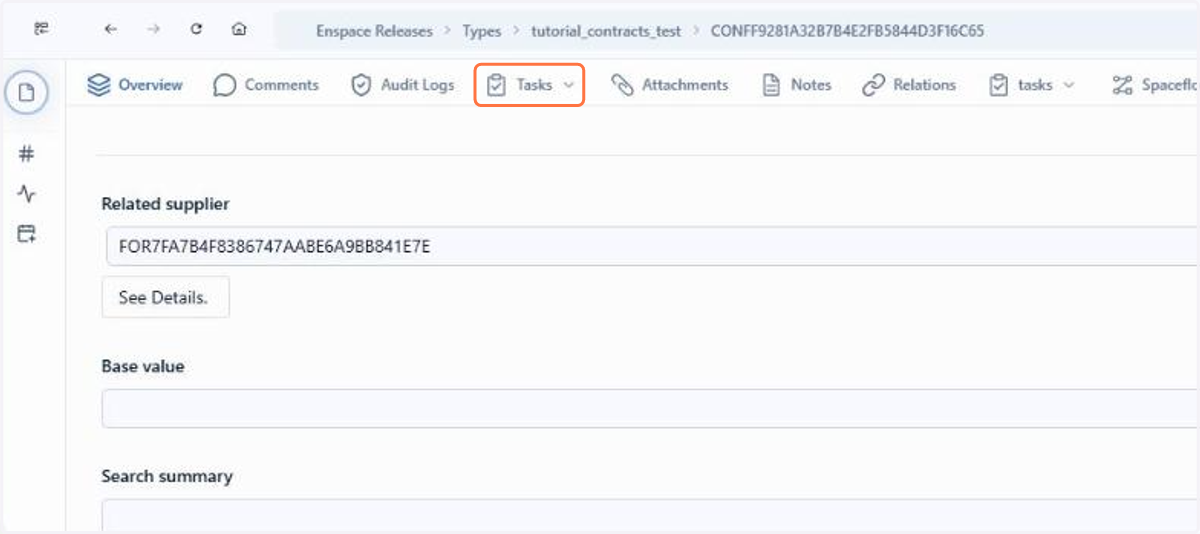Focus the Base value field
Viewport: 1200px width, 534px height.
coord(651,408)
